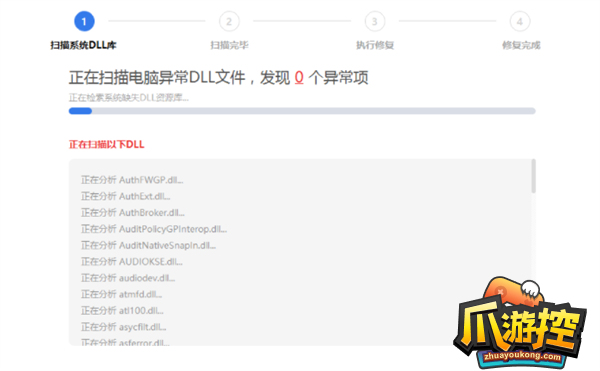The height and width of the screenshot is (371, 600).
Task: Select the AuditPolicyGPInterop.dll row
Action: 154,229
